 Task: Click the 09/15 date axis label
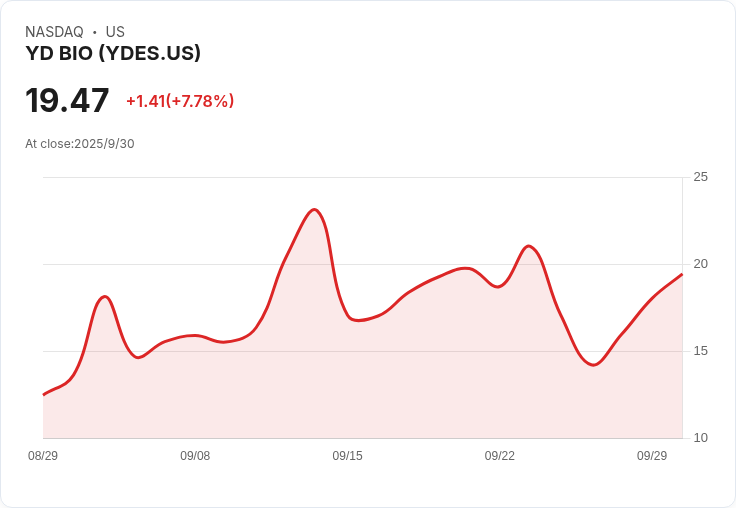pyautogui.click(x=347, y=455)
